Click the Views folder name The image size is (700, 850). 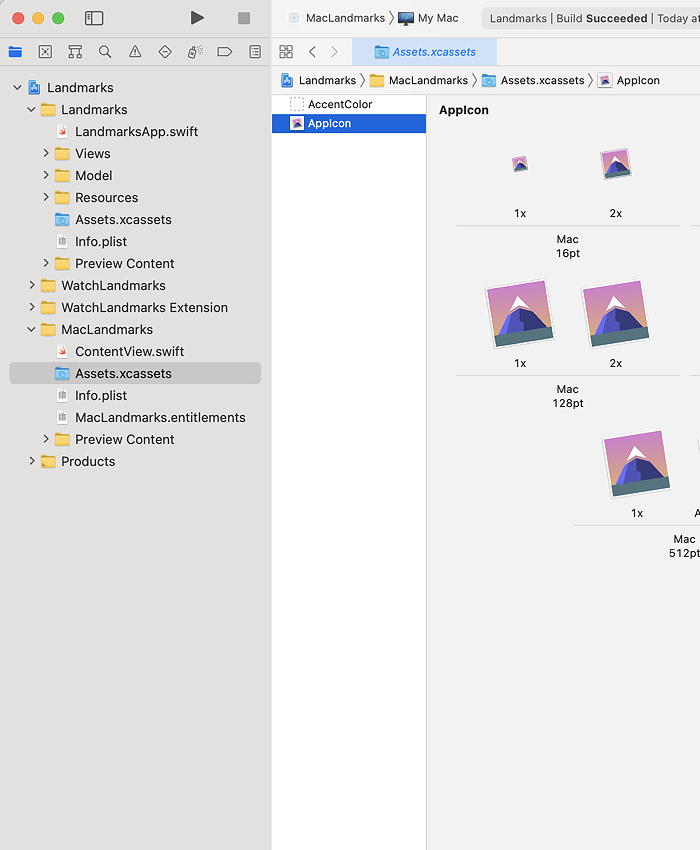pyautogui.click(x=93, y=153)
